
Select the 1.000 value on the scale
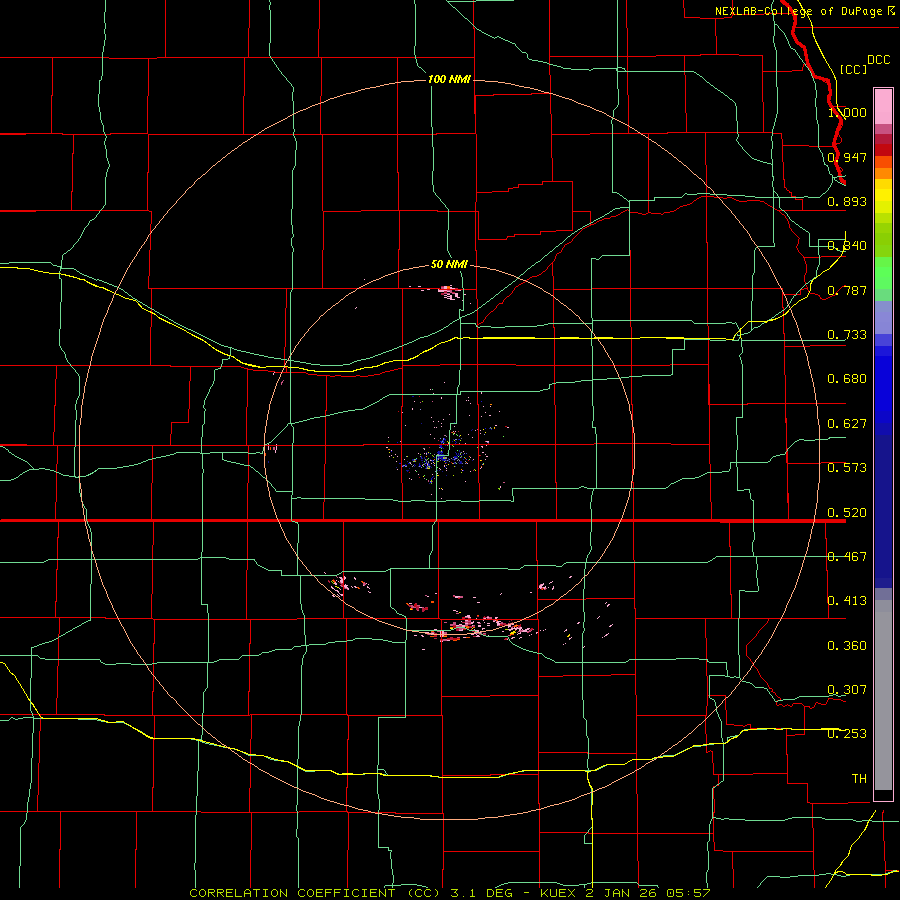[847, 112]
